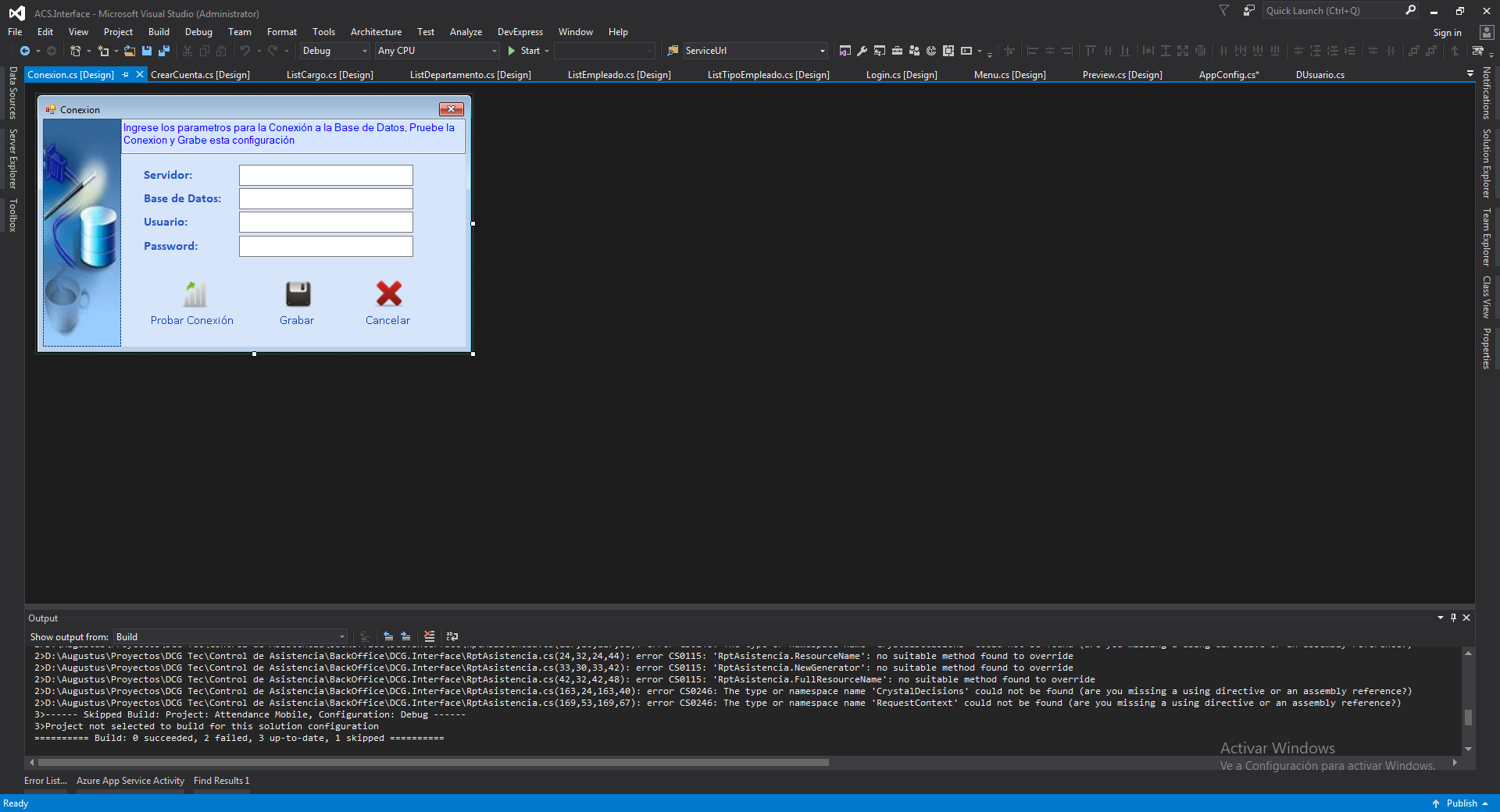This screenshot has height=812, width=1500.
Task: Toggle pin on Conexion.cs tab
Action: point(125,75)
